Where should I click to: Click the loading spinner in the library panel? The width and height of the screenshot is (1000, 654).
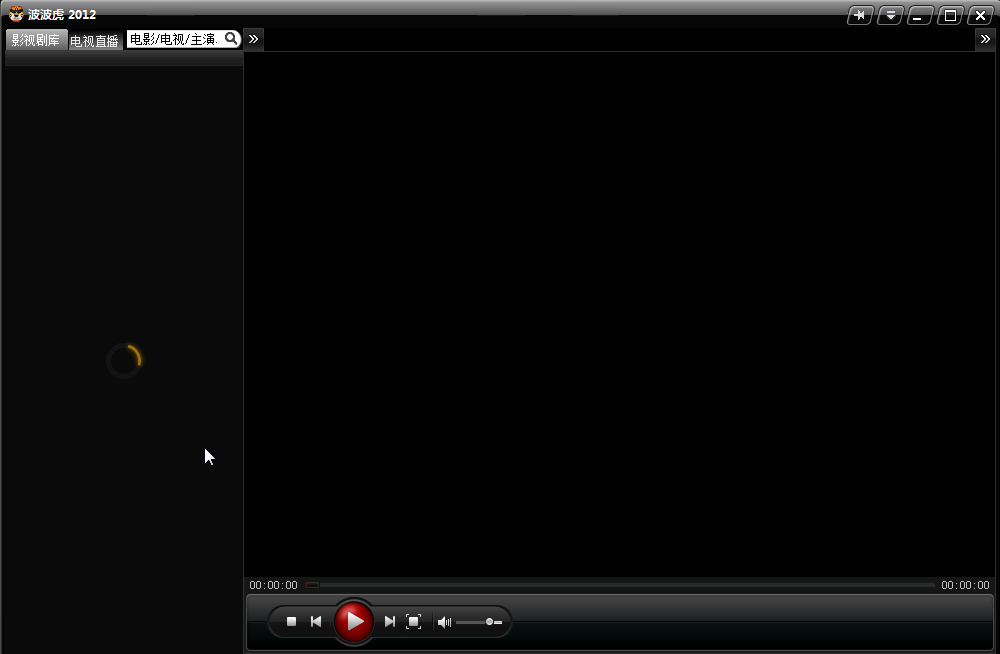click(x=124, y=360)
